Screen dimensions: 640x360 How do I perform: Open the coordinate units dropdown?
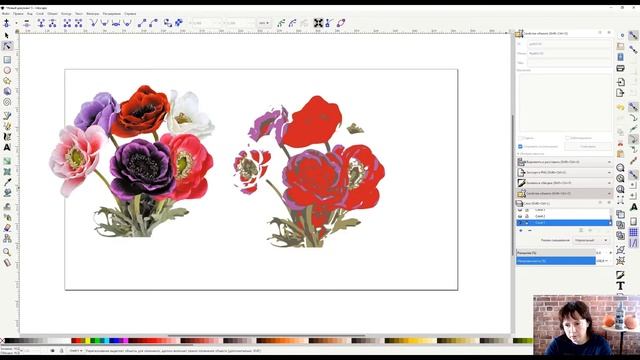click(x=264, y=23)
